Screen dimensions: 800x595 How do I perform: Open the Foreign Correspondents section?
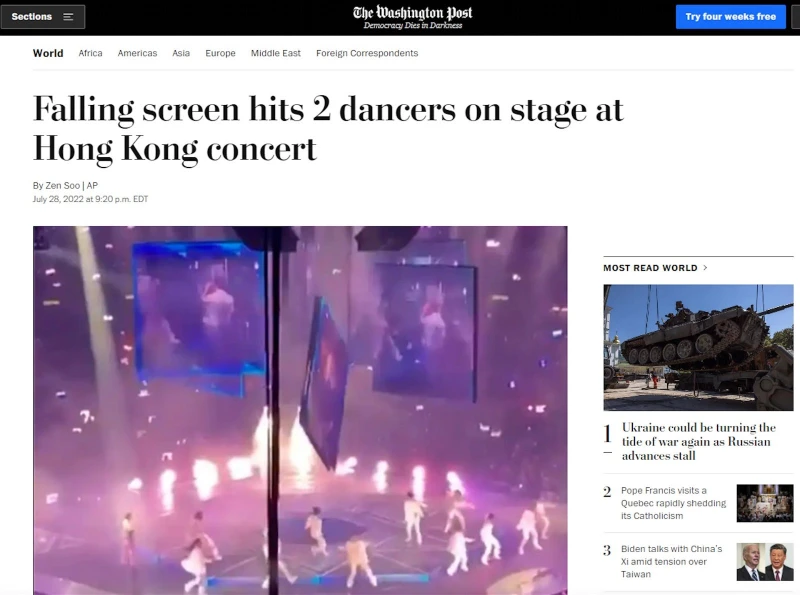point(366,53)
